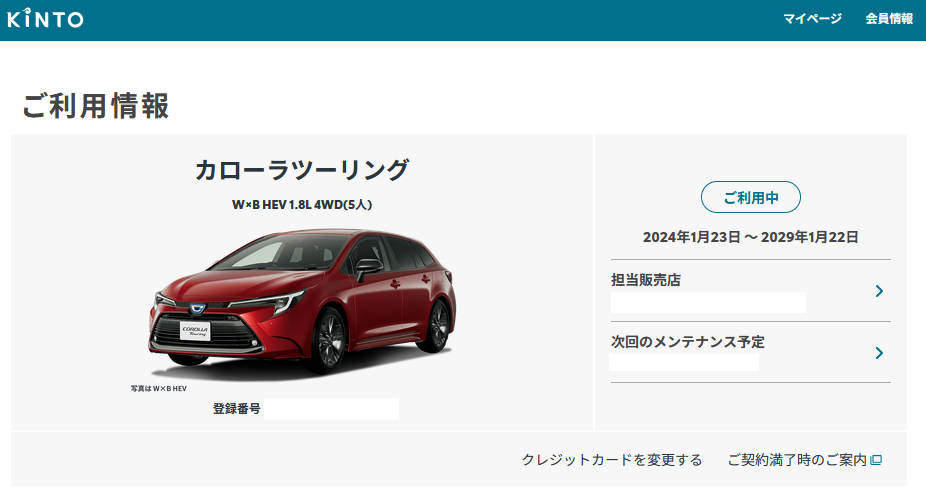Screen dimensions: 926x498
Task: Click クレジットカードを変更する link
Action: 612,460
